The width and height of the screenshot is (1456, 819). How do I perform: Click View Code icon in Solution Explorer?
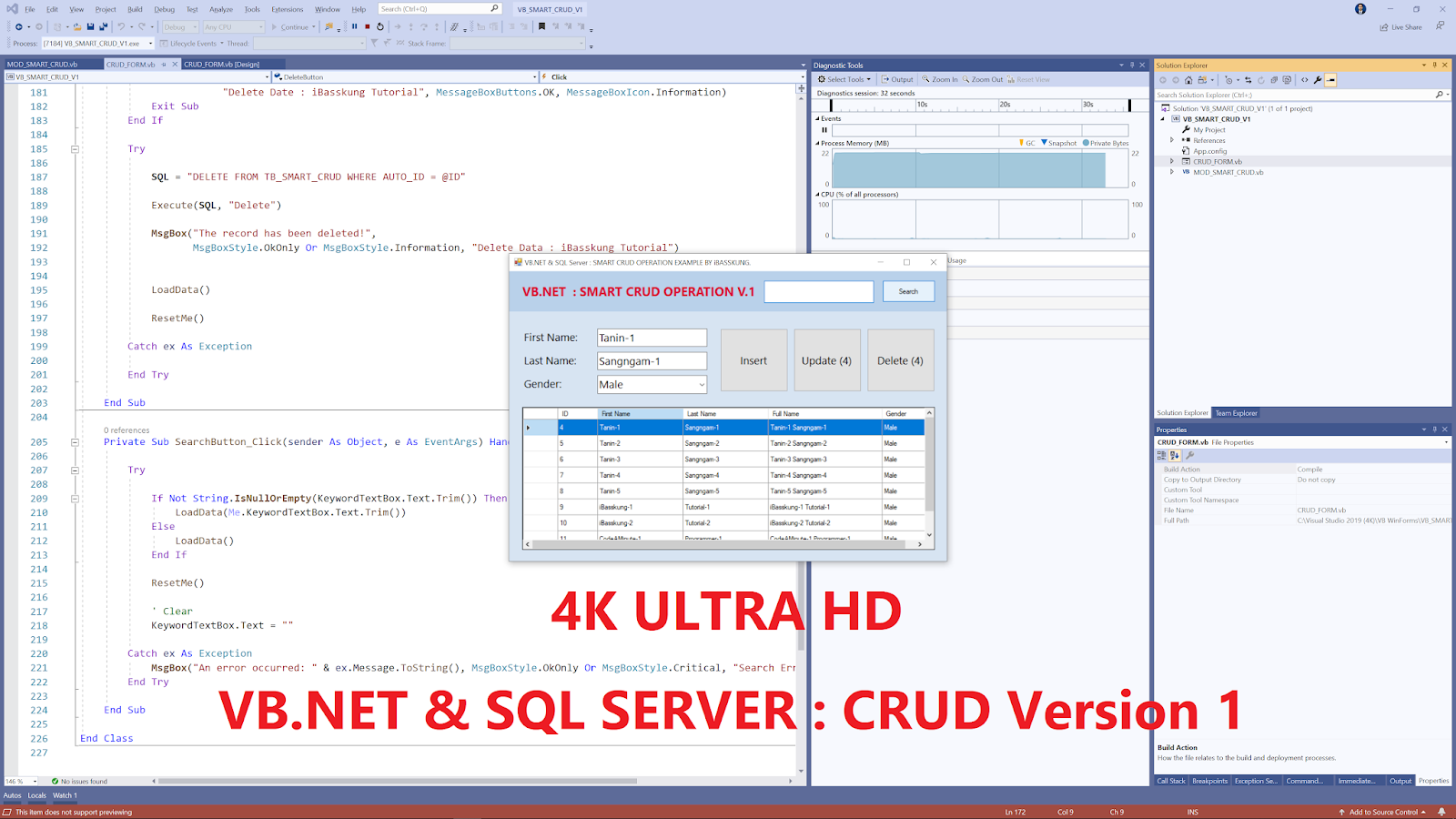click(x=1304, y=80)
